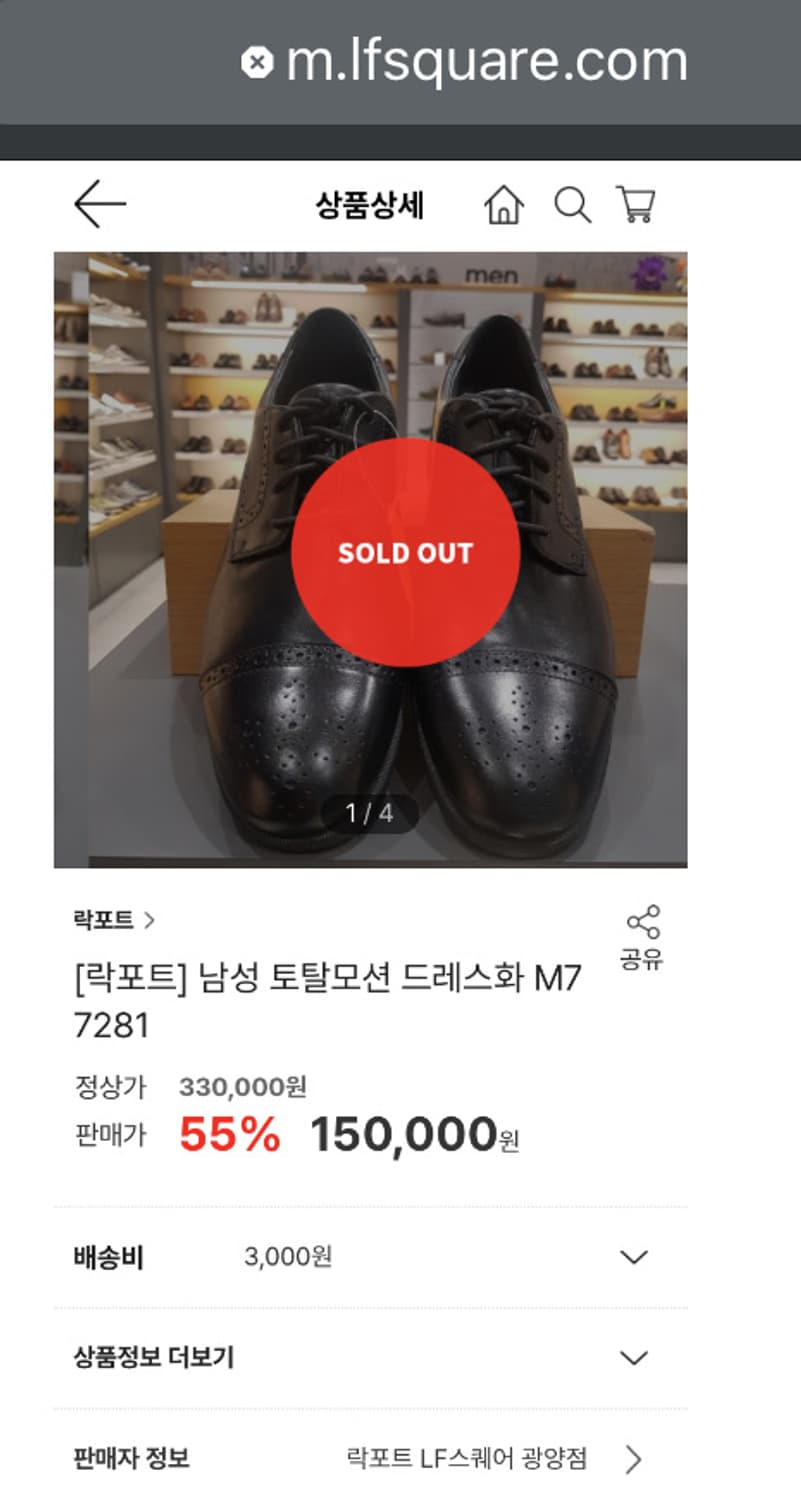Open the 락포트 brand link

[x=104, y=920]
